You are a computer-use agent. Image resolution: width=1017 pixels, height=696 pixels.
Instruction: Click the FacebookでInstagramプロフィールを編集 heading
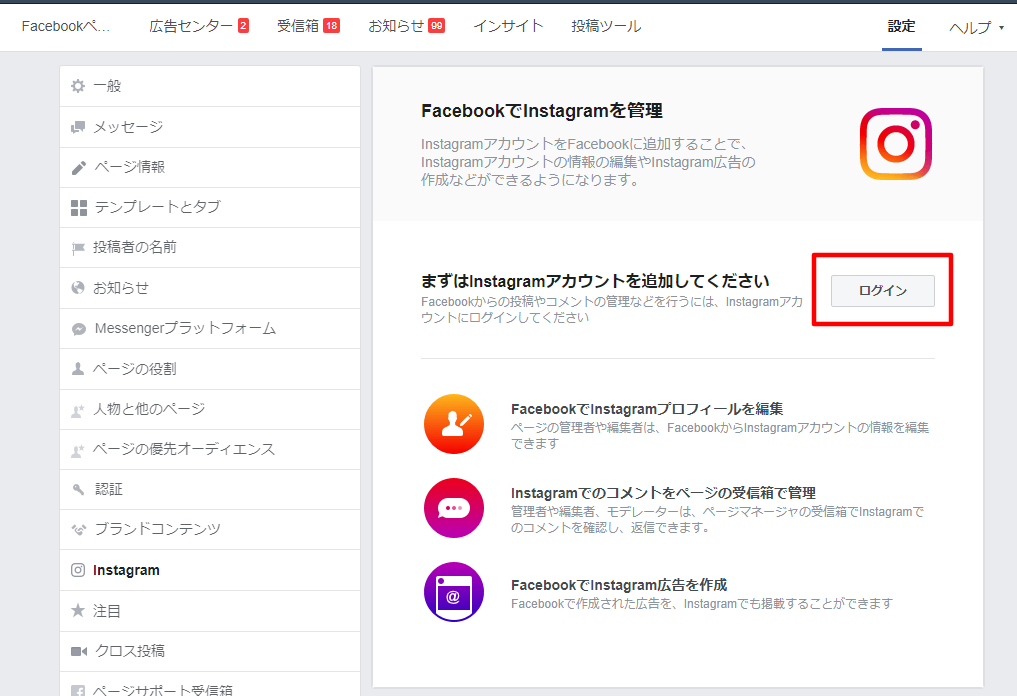coord(647,409)
